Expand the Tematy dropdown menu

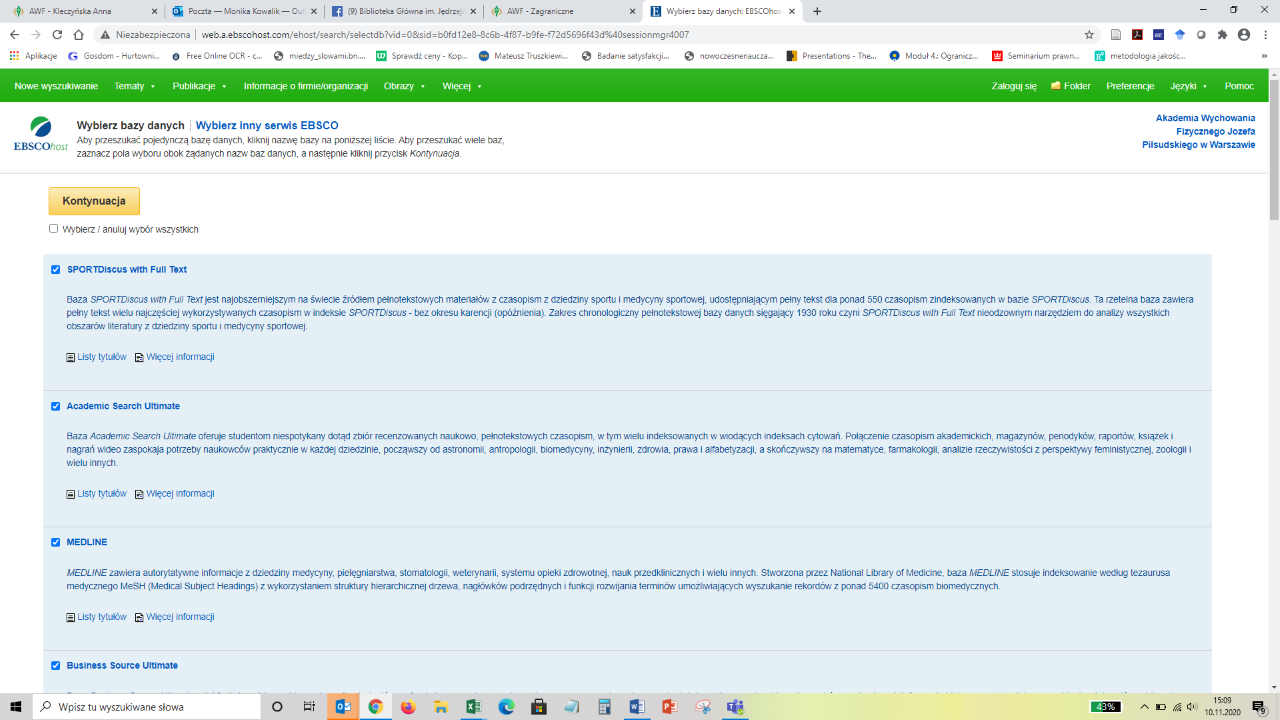135,86
